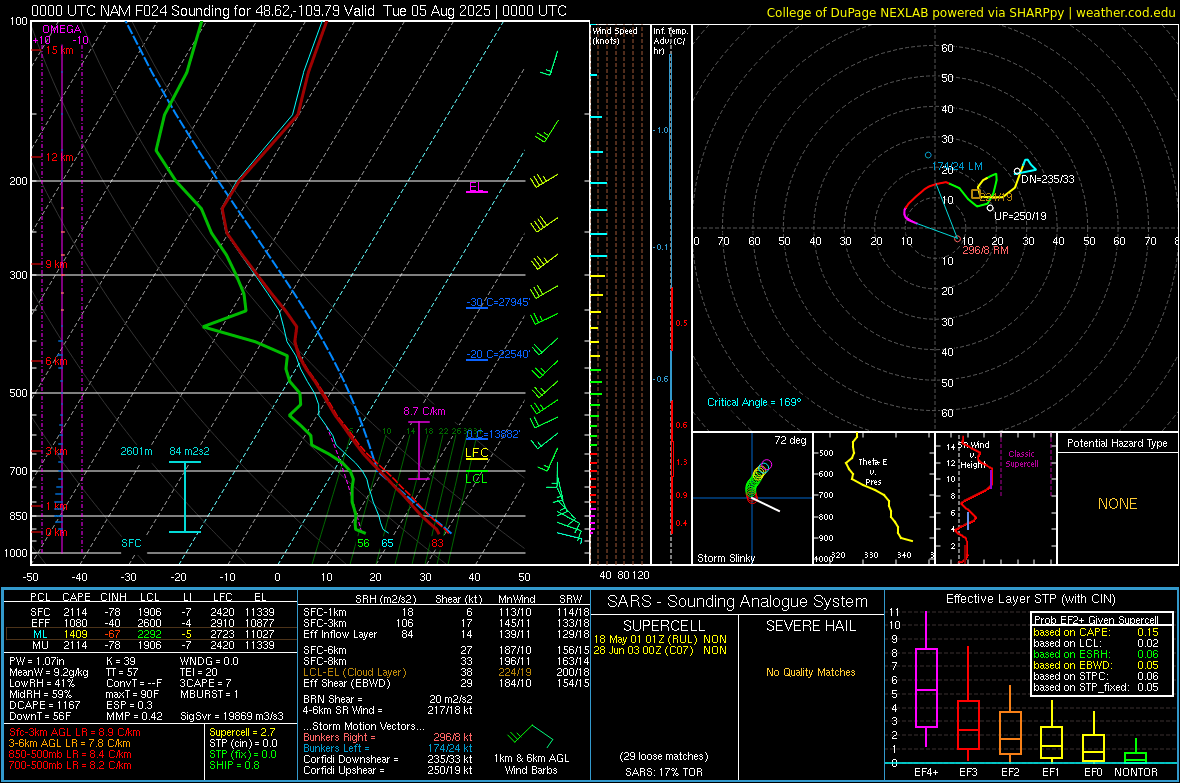Screen dimensions: 1180x783
Task: Click the SARS: 17% TOR text
Action: tap(665, 772)
